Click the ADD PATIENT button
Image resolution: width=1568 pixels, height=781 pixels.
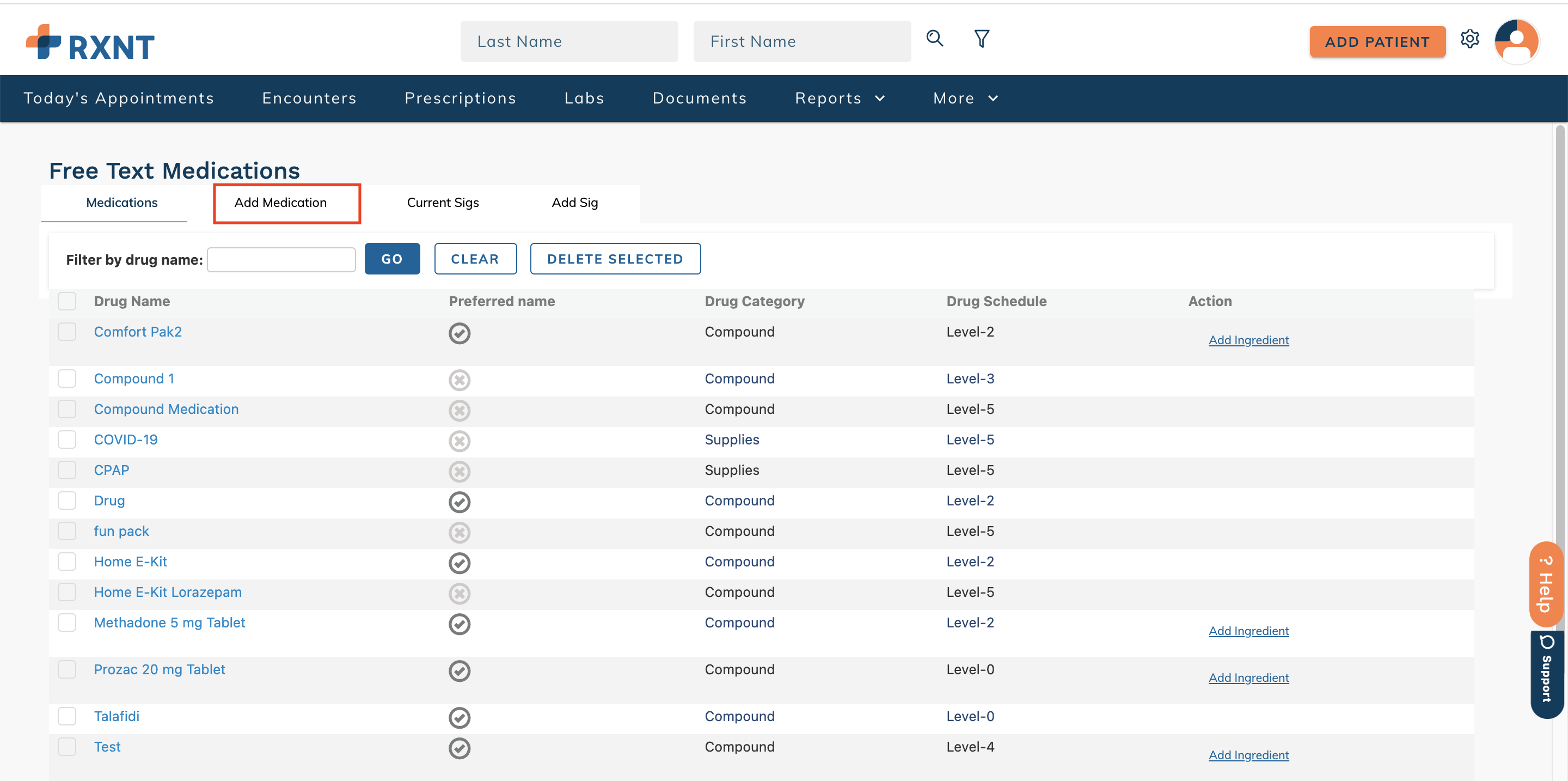click(1377, 41)
